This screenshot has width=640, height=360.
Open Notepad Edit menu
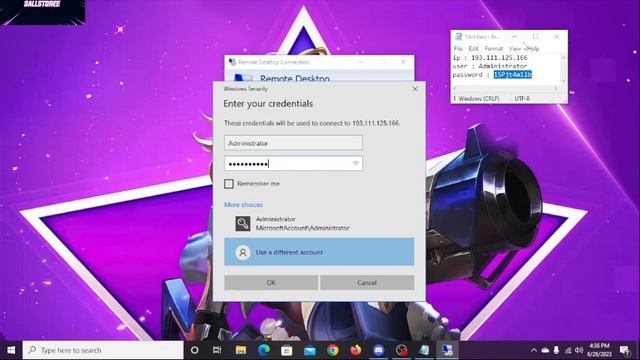point(473,49)
